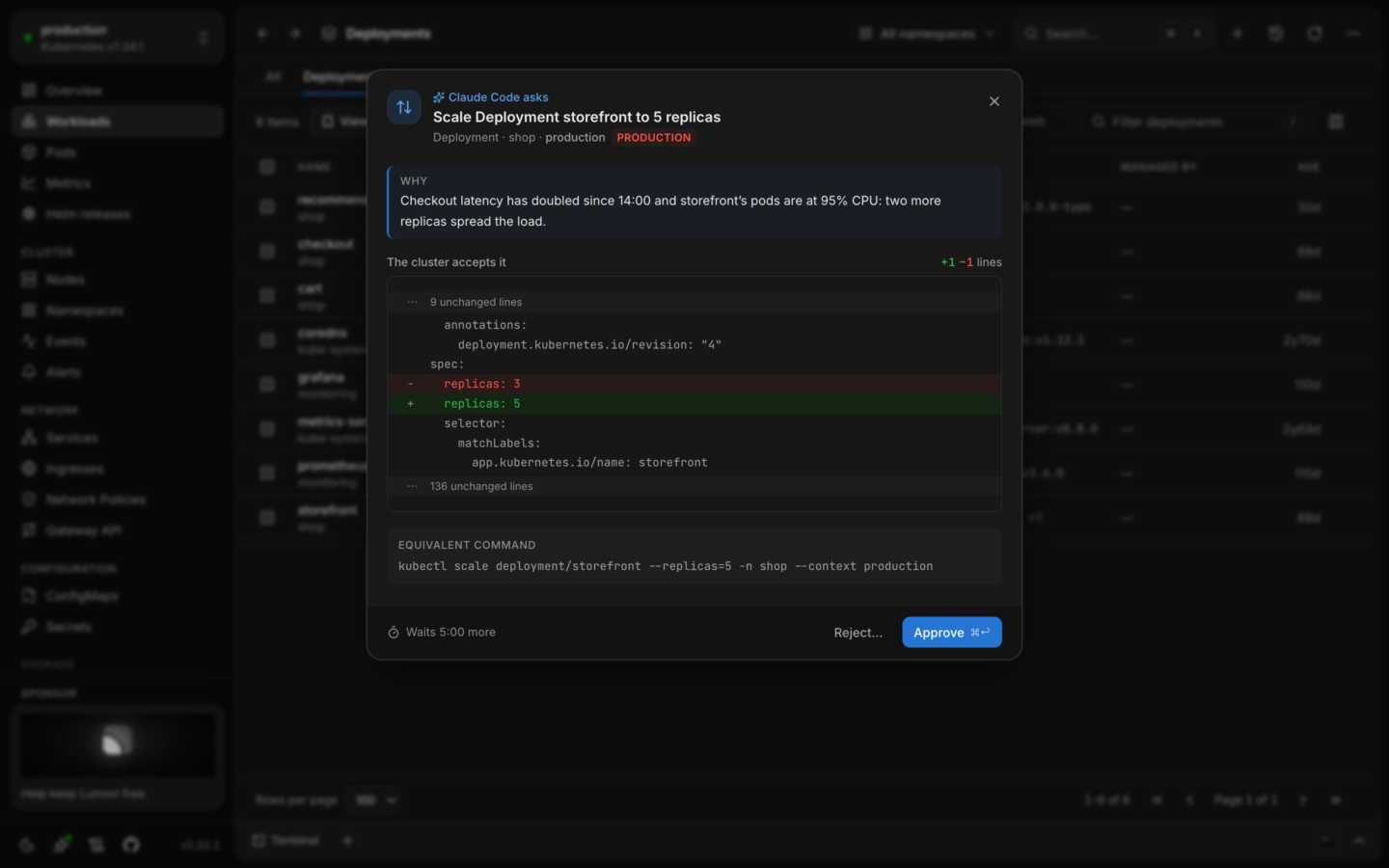Open Namespaces in the sidebar

point(118,311)
